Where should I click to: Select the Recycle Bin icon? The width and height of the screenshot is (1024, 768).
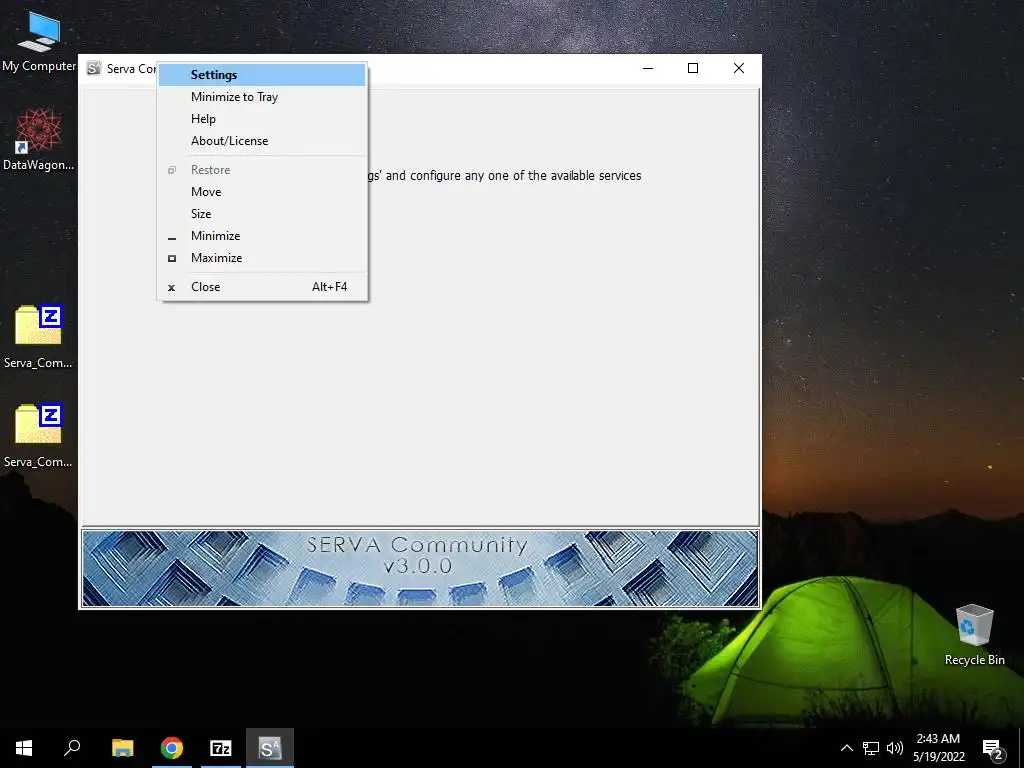974,635
